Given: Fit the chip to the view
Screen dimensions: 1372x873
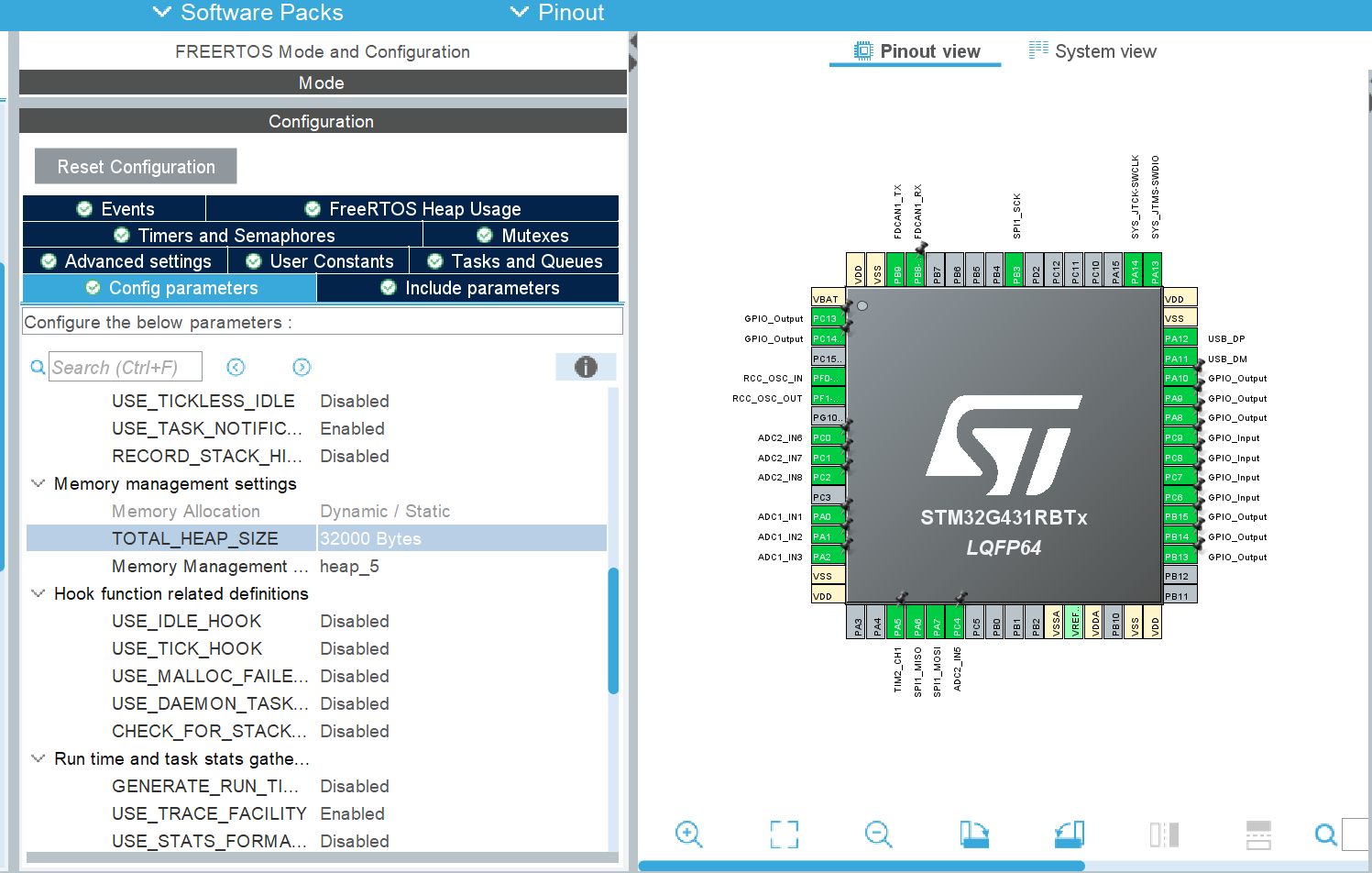Looking at the screenshot, I should pos(784,834).
